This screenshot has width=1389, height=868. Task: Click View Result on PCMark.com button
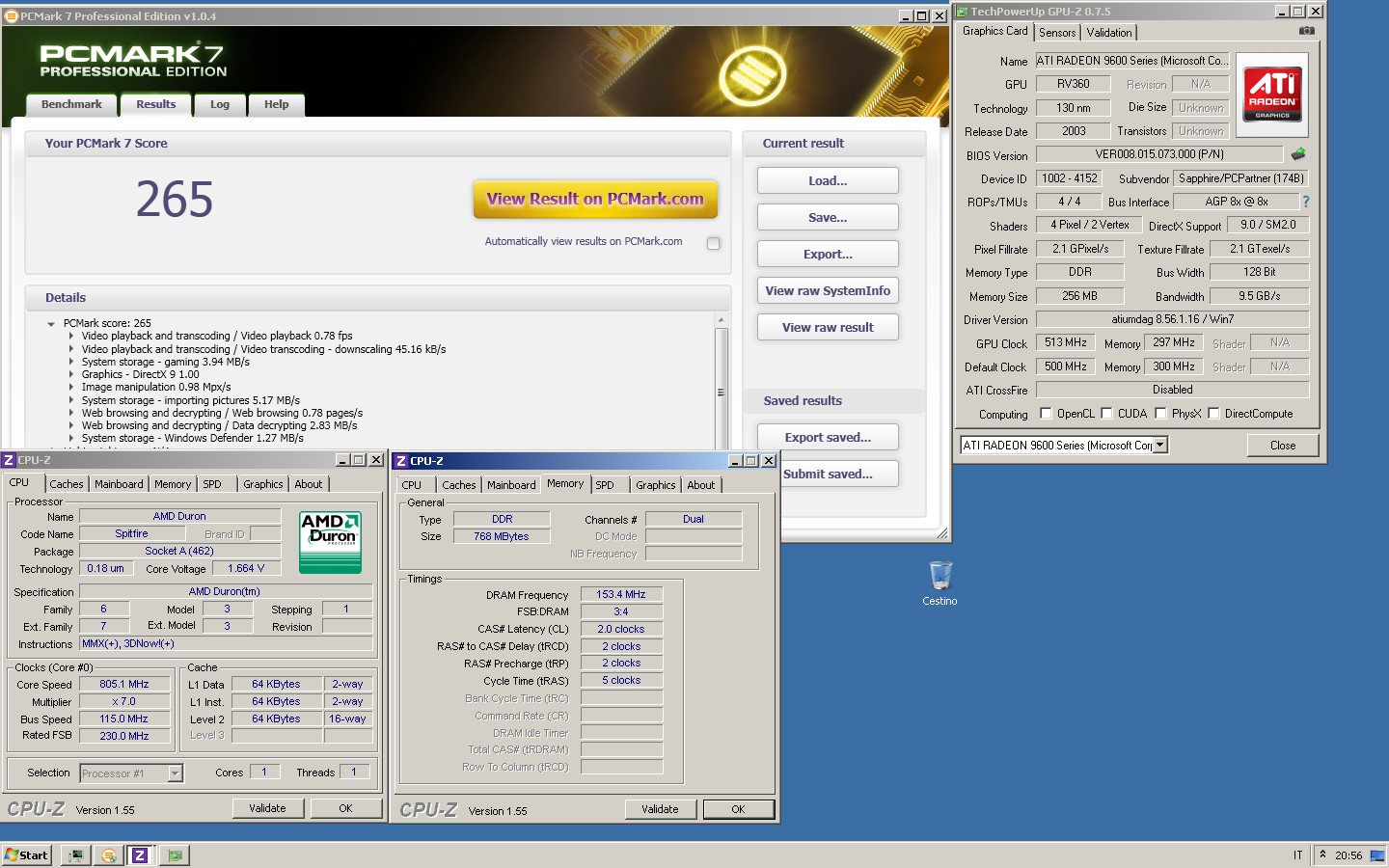click(595, 200)
